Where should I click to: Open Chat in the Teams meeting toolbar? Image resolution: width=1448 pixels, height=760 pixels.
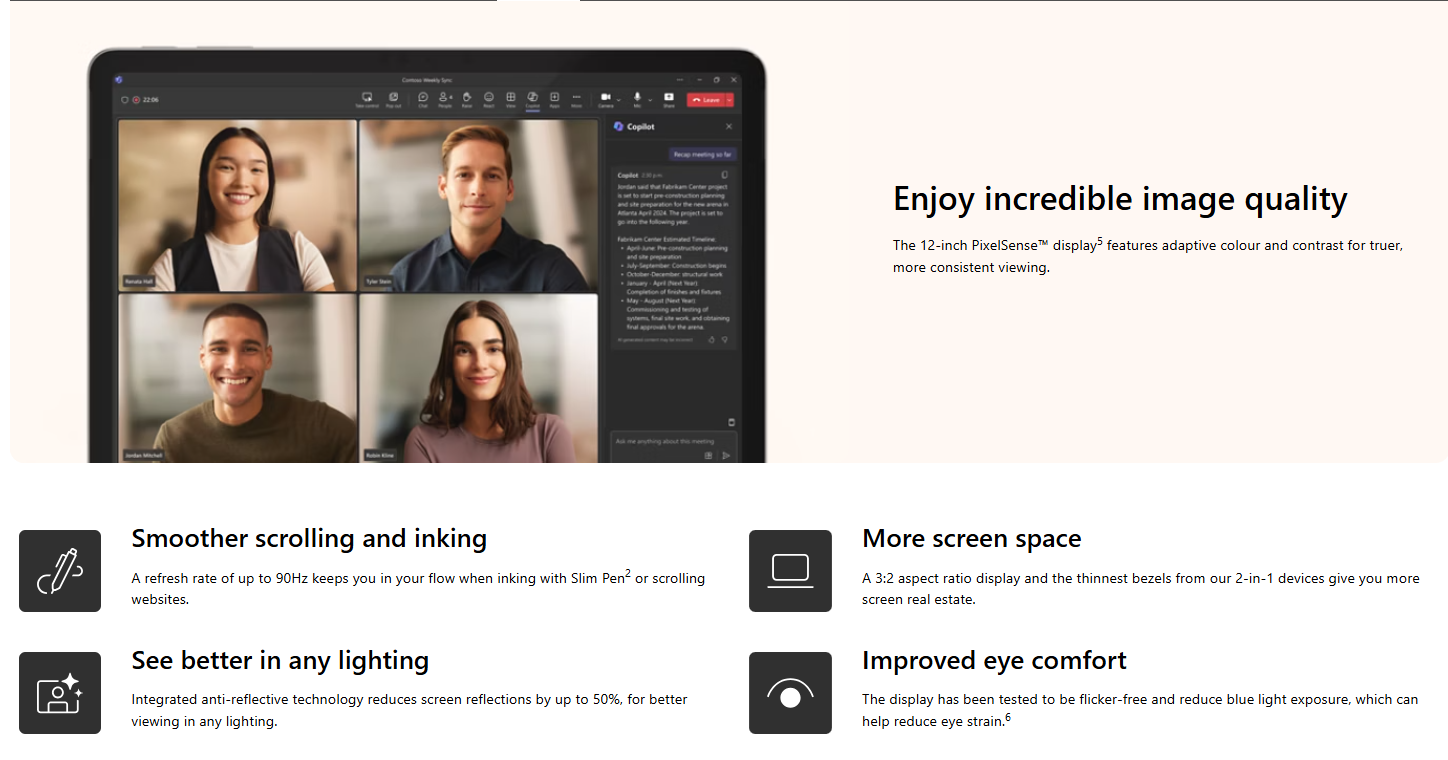pyautogui.click(x=423, y=98)
